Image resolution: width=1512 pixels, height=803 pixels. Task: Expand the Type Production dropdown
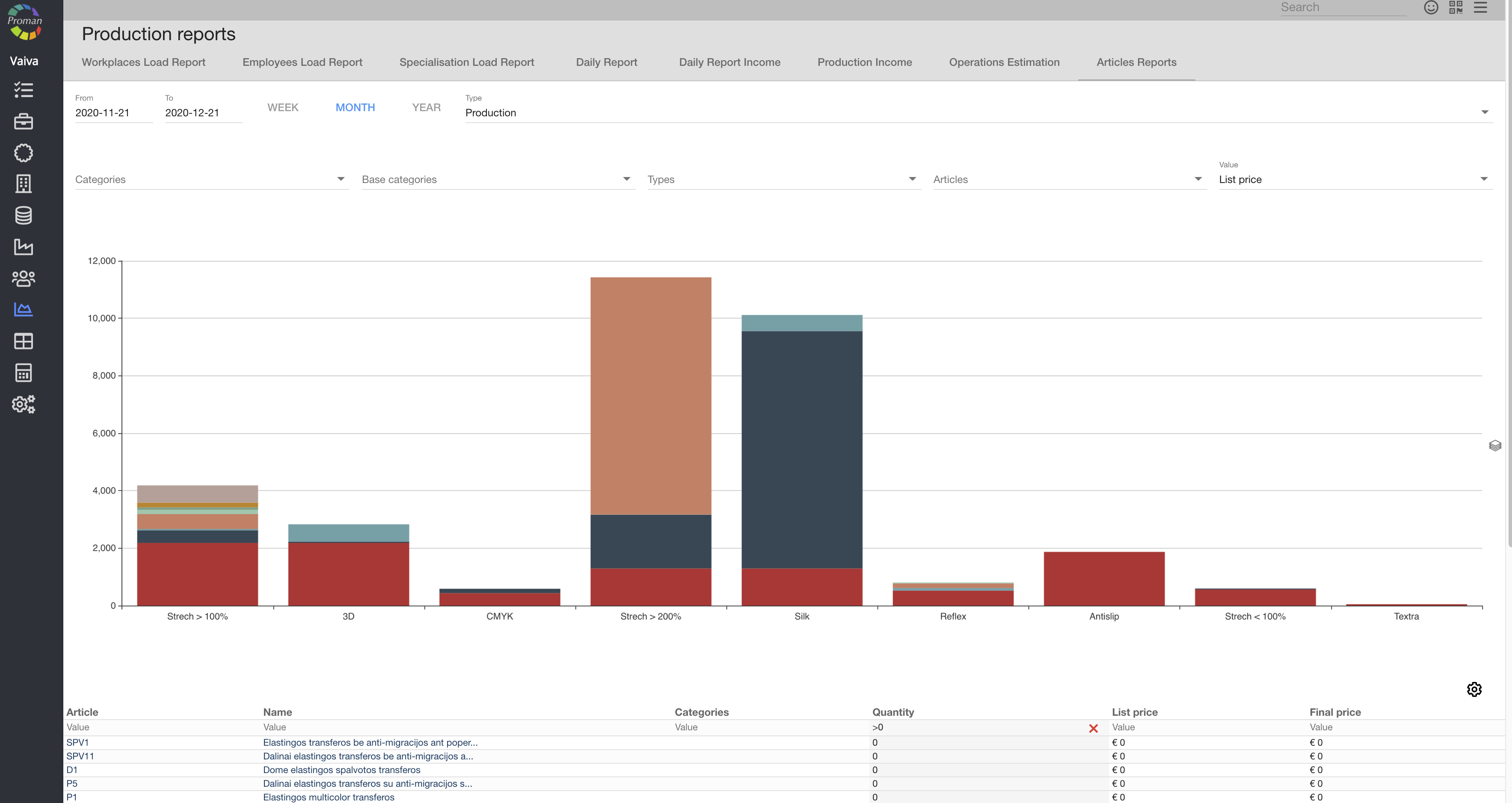click(977, 112)
